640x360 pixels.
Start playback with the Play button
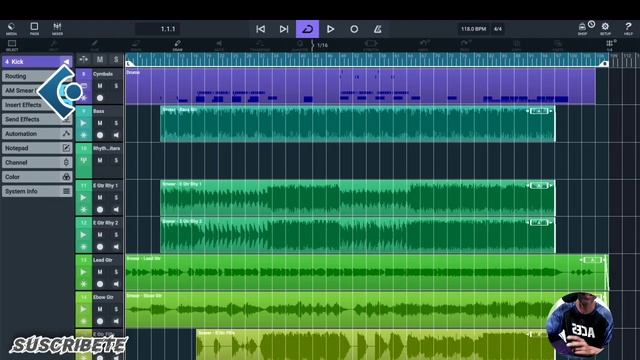pos(331,29)
